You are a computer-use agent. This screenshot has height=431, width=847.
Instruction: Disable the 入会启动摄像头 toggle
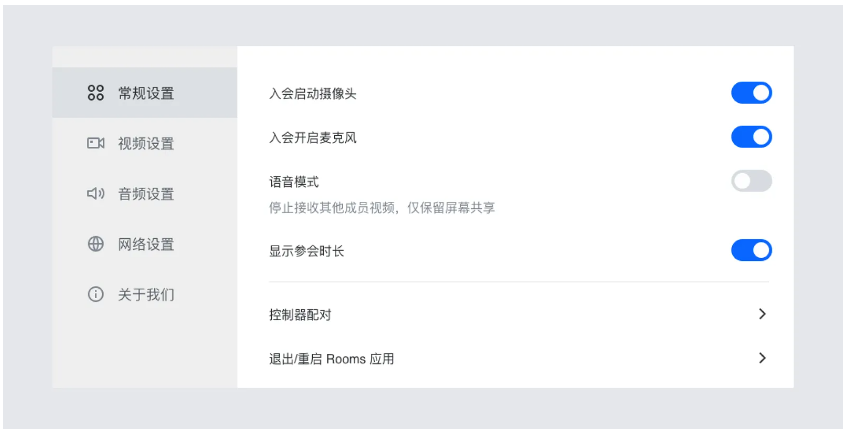[x=751, y=93]
